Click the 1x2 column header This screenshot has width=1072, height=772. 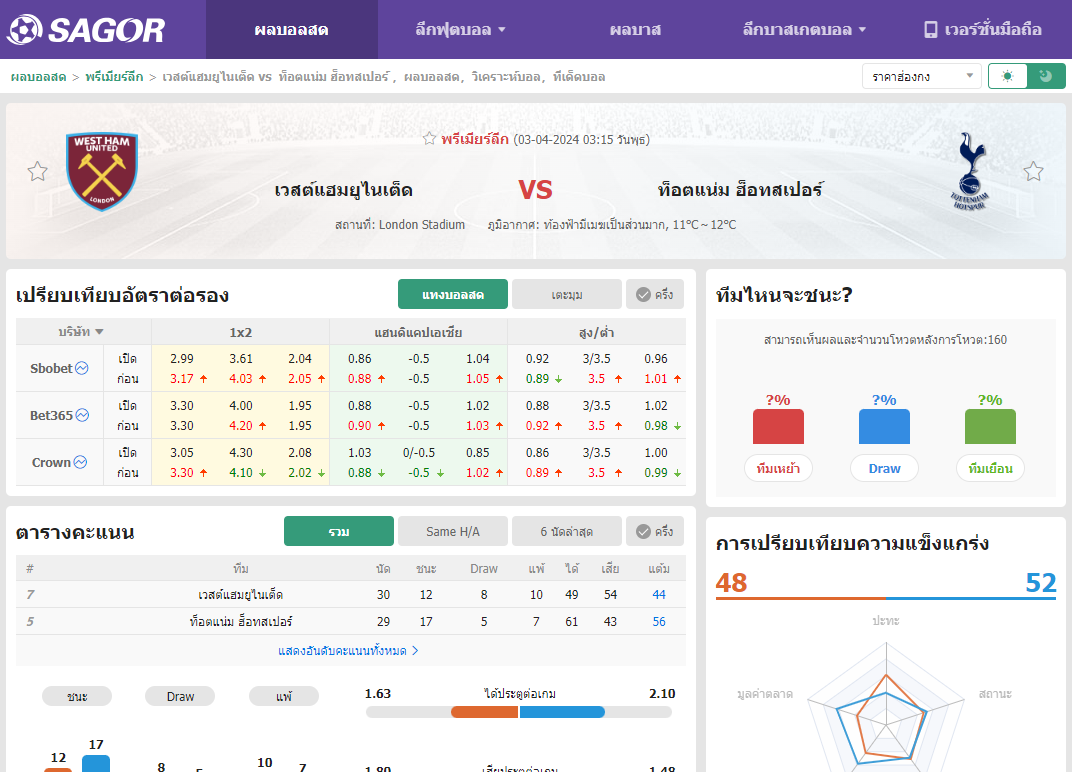[241, 332]
